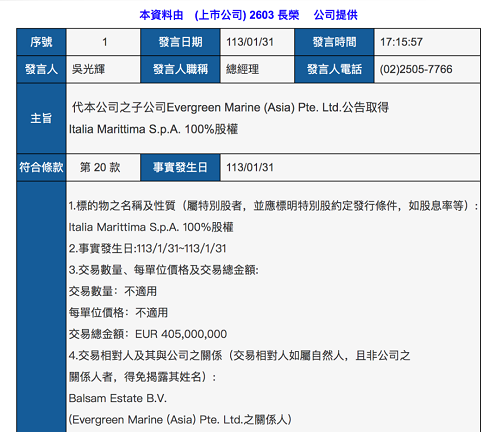
Task: Click the 發言時間 header cell
Action: click(x=334, y=42)
